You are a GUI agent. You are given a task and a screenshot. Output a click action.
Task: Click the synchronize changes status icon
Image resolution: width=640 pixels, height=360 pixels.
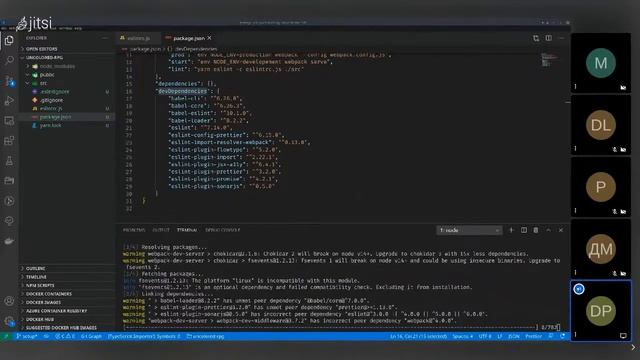pyautogui.click(x=46, y=337)
